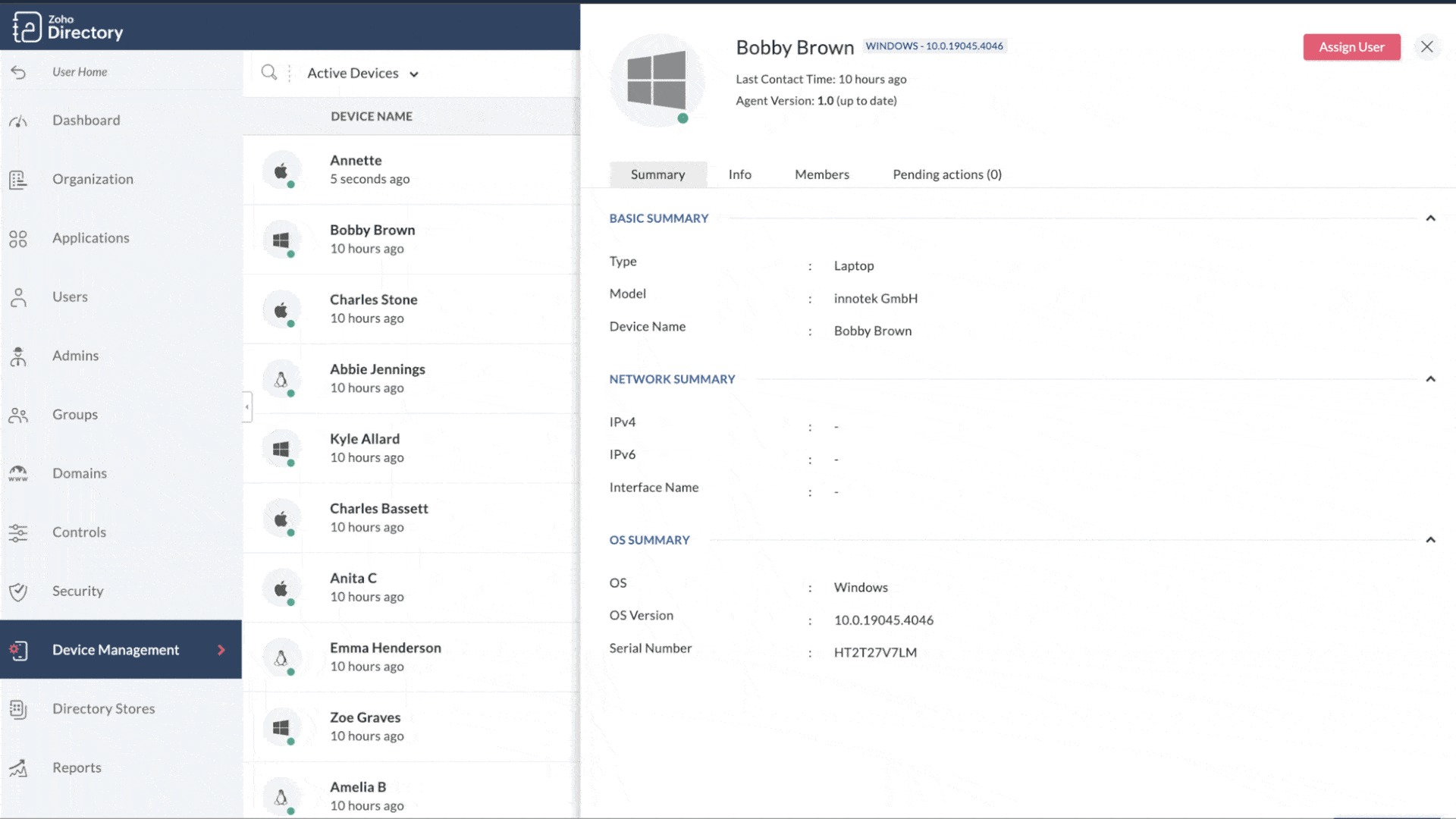This screenshot has height=819, width=1456.
Task: Switch to the Info tab
Action: click(x=739, y=174)
